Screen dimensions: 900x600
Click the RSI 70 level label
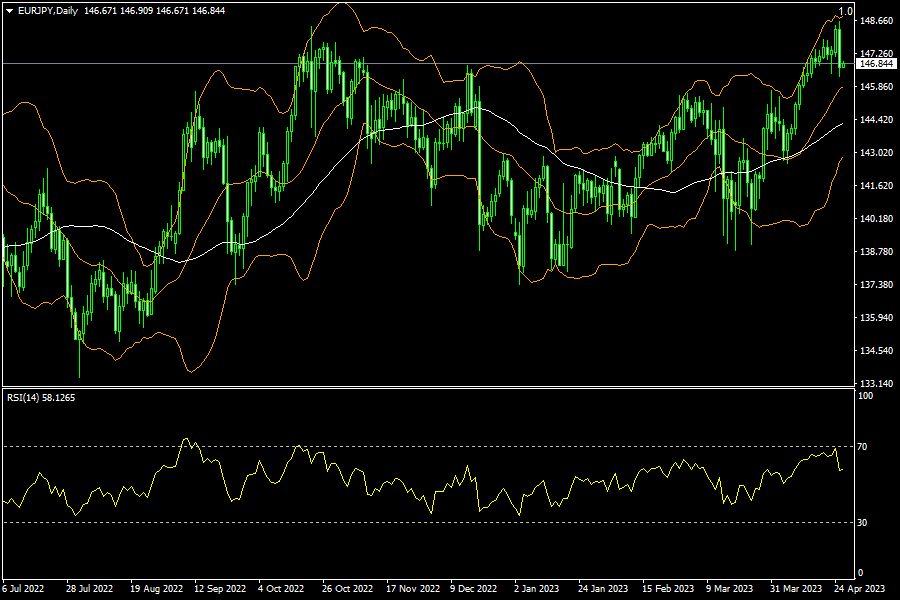862,447
